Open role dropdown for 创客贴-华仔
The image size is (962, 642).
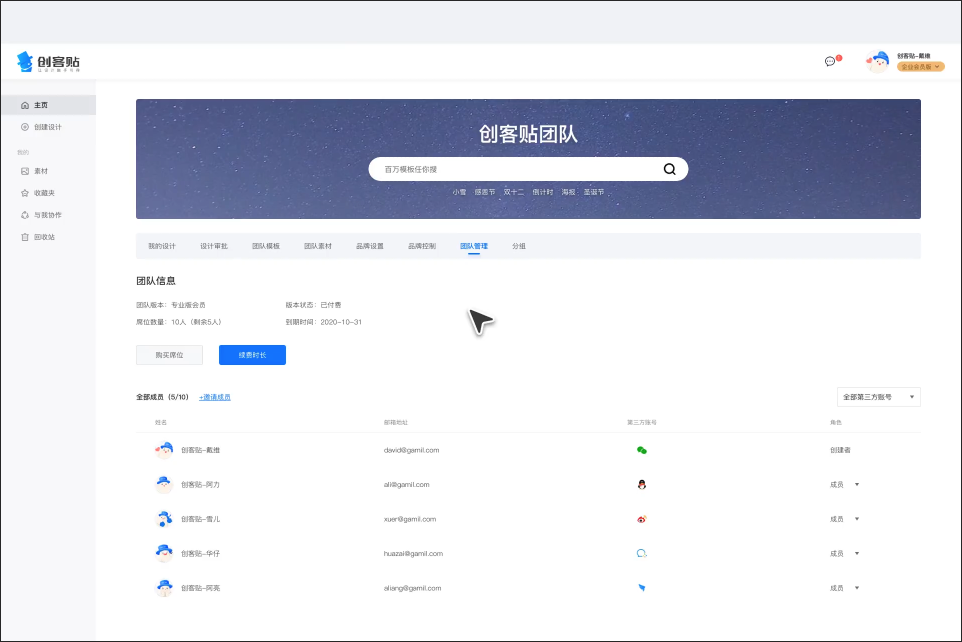856,553
